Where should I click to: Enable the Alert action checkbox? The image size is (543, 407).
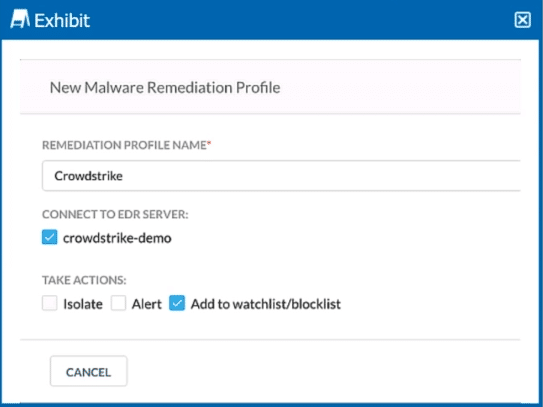pyautogui.click(x=118, y=303)
